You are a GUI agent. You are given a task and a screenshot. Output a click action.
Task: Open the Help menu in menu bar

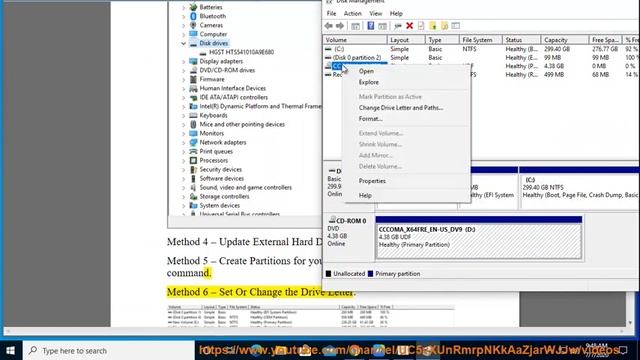(396, 13)
